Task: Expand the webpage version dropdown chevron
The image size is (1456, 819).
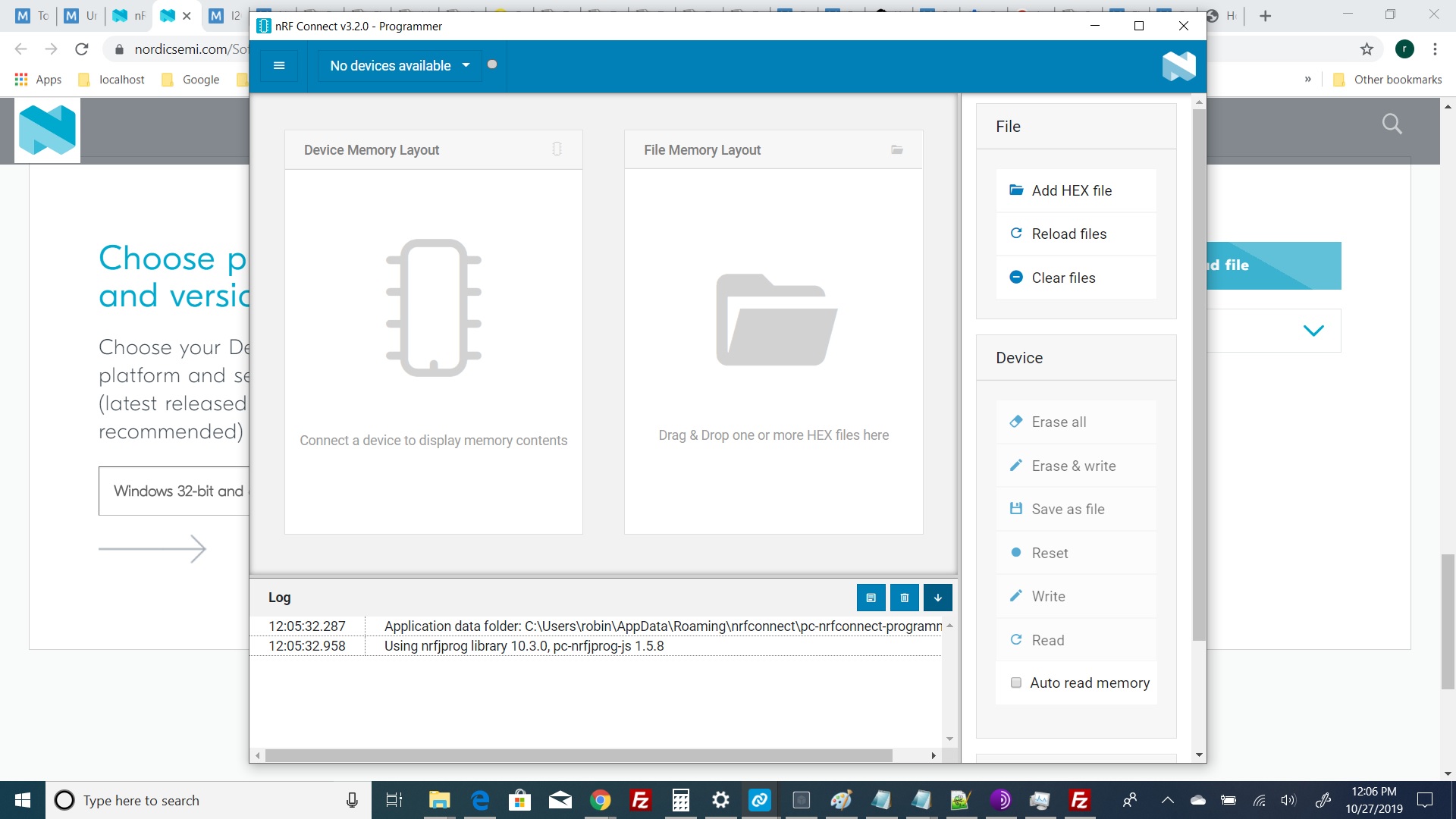Action: [1313, 331]
